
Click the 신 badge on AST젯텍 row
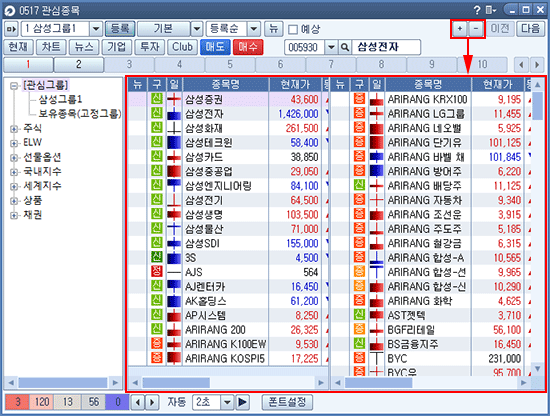click(x=359, y=315)
